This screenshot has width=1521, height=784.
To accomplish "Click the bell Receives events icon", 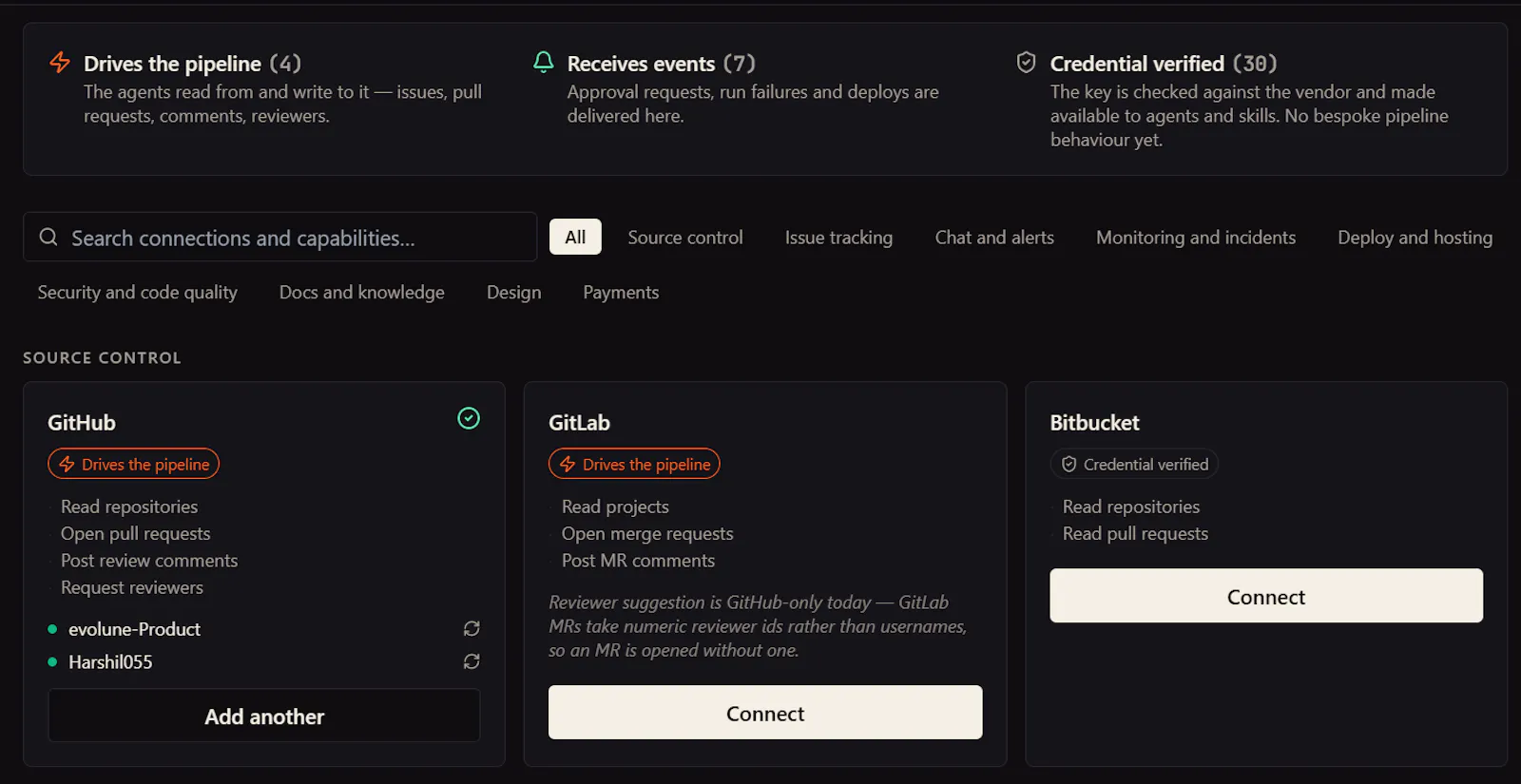I will tap(543, 63).
